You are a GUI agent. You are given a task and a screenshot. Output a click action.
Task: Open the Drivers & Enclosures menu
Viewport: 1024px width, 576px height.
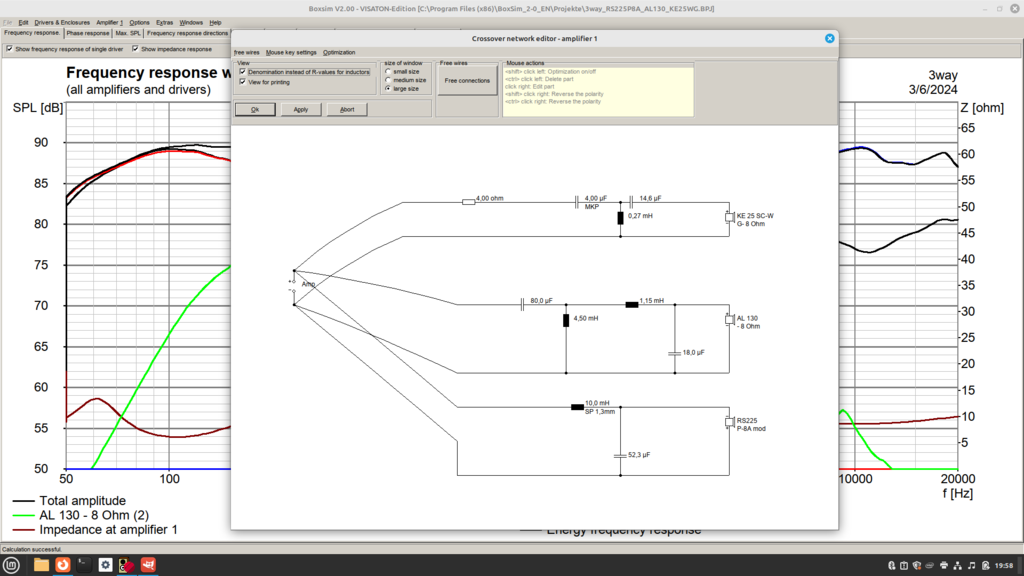tap(62, 23)
